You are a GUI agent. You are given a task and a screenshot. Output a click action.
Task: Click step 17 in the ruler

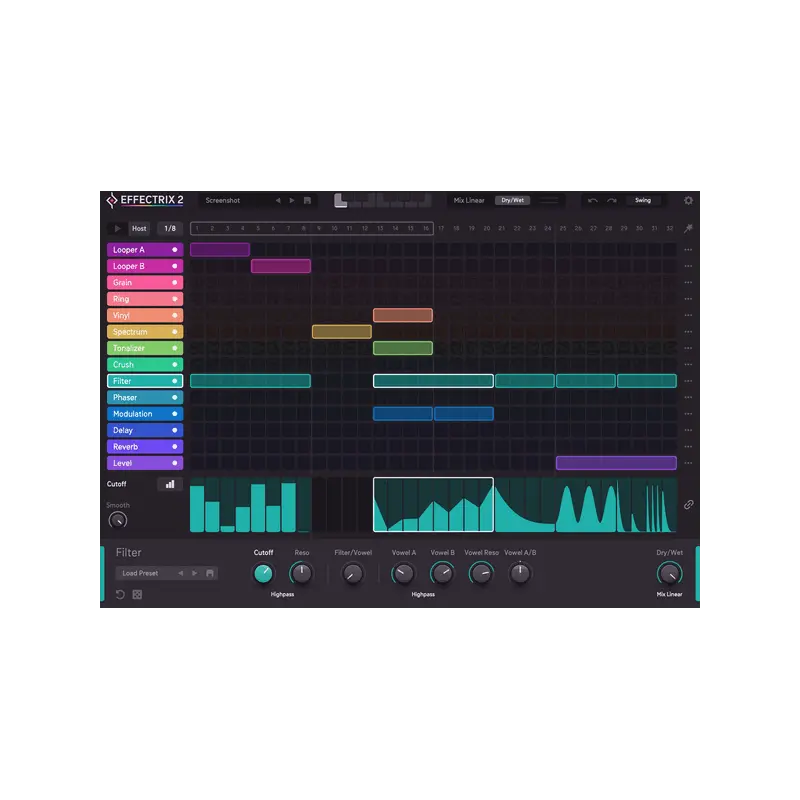441,229
